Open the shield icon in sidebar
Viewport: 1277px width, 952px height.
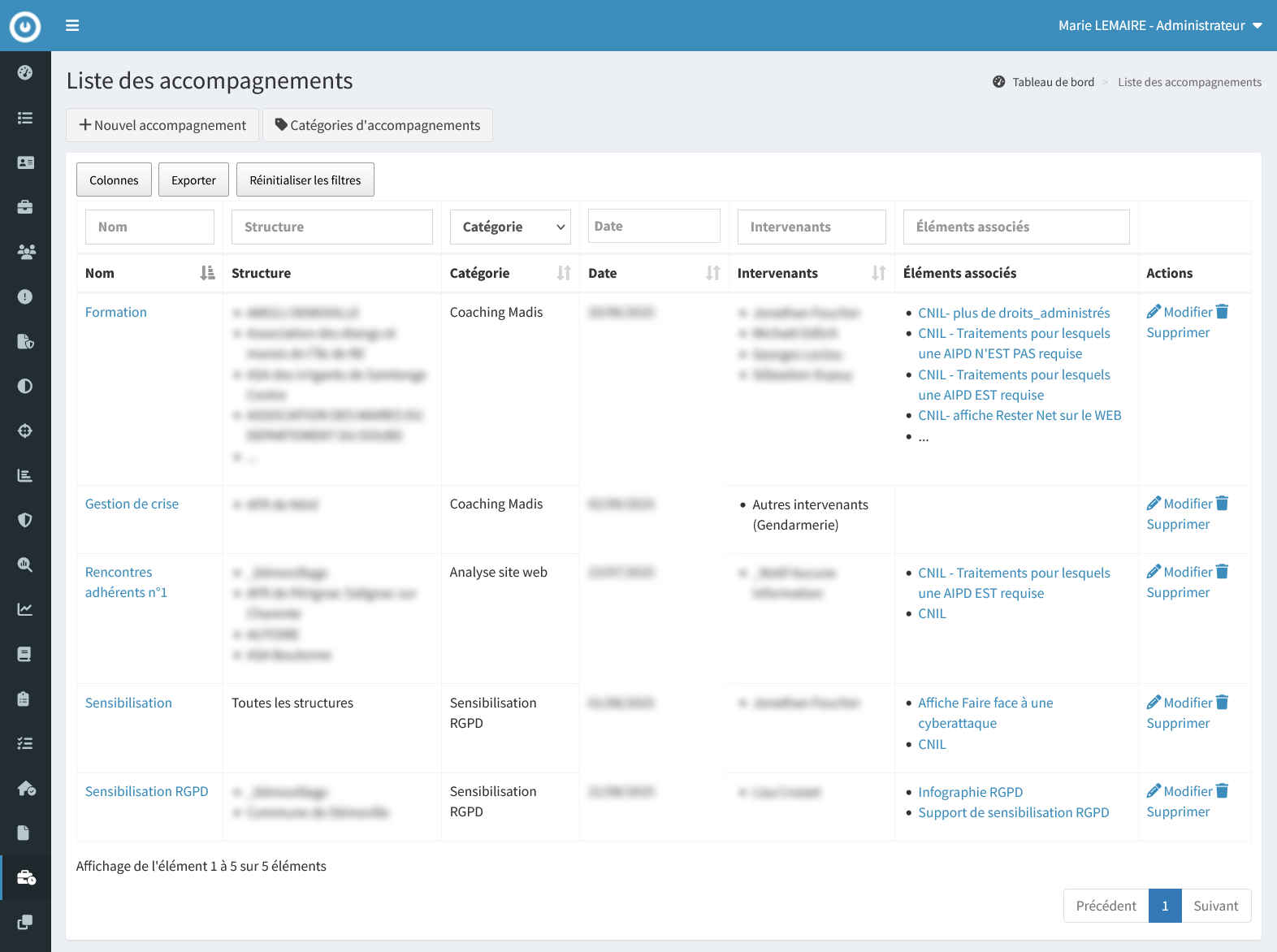click(25, 520)
